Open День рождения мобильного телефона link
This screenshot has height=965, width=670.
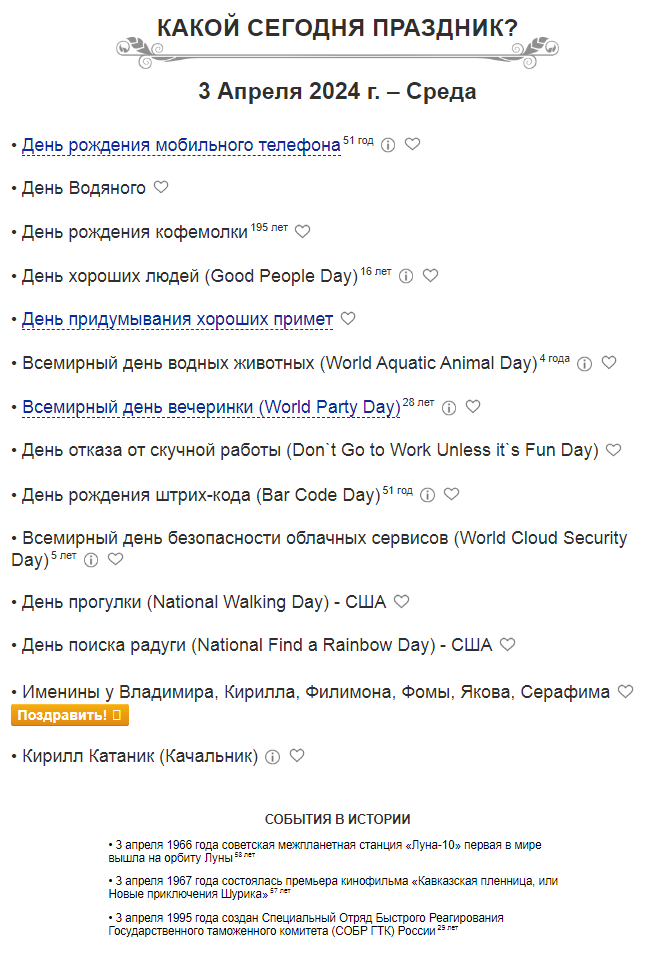(181, 146)
